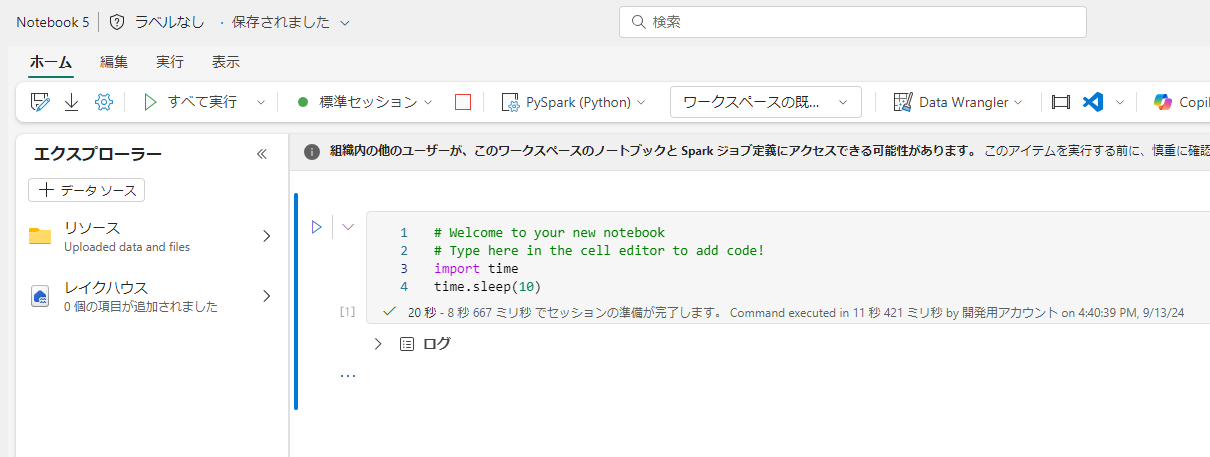Open dropdown arrow next to すべて実行

click(x=261, y=102)
